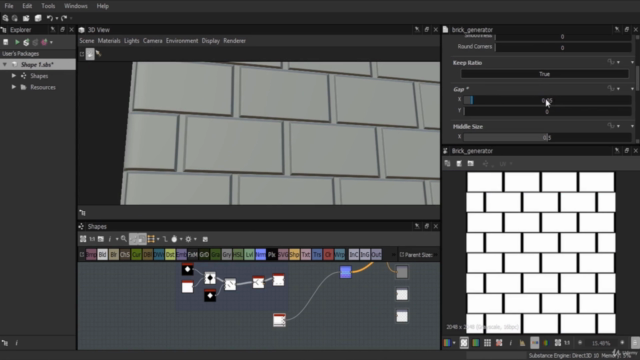Click the Middle Size X slider

coord(547,138)
